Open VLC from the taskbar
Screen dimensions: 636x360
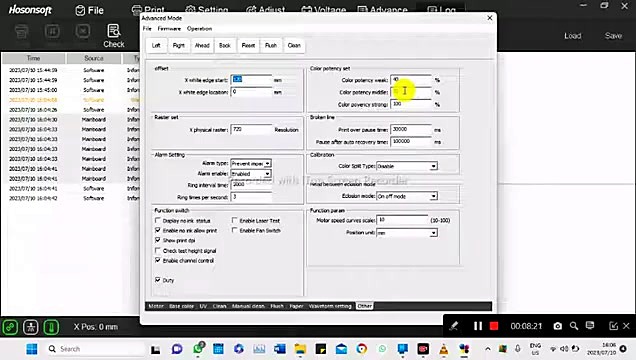click(x=444, y=349)
